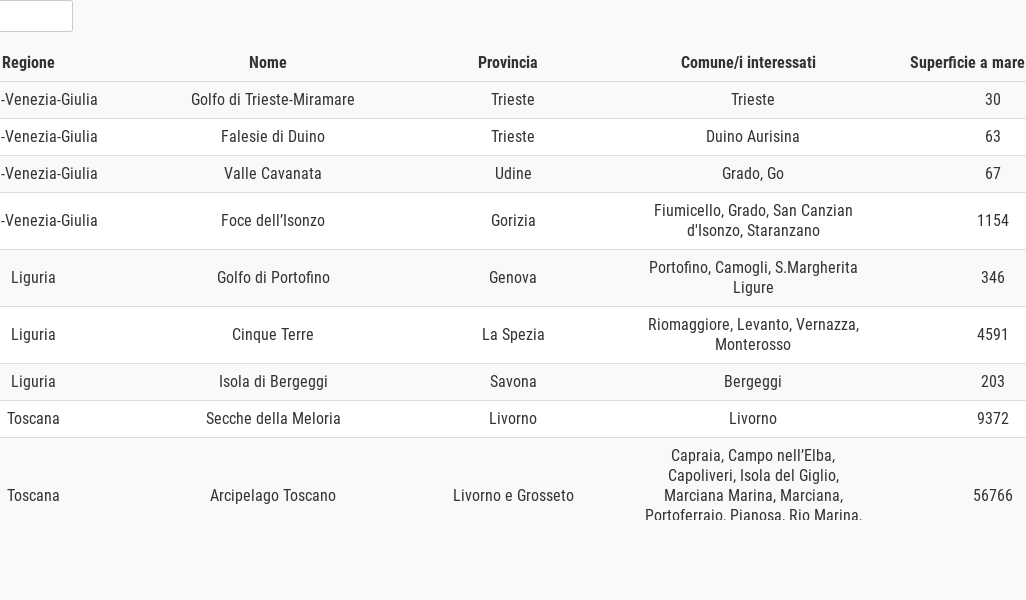
Task: Click the text input box at top
Action: click(x=34, y=16)
